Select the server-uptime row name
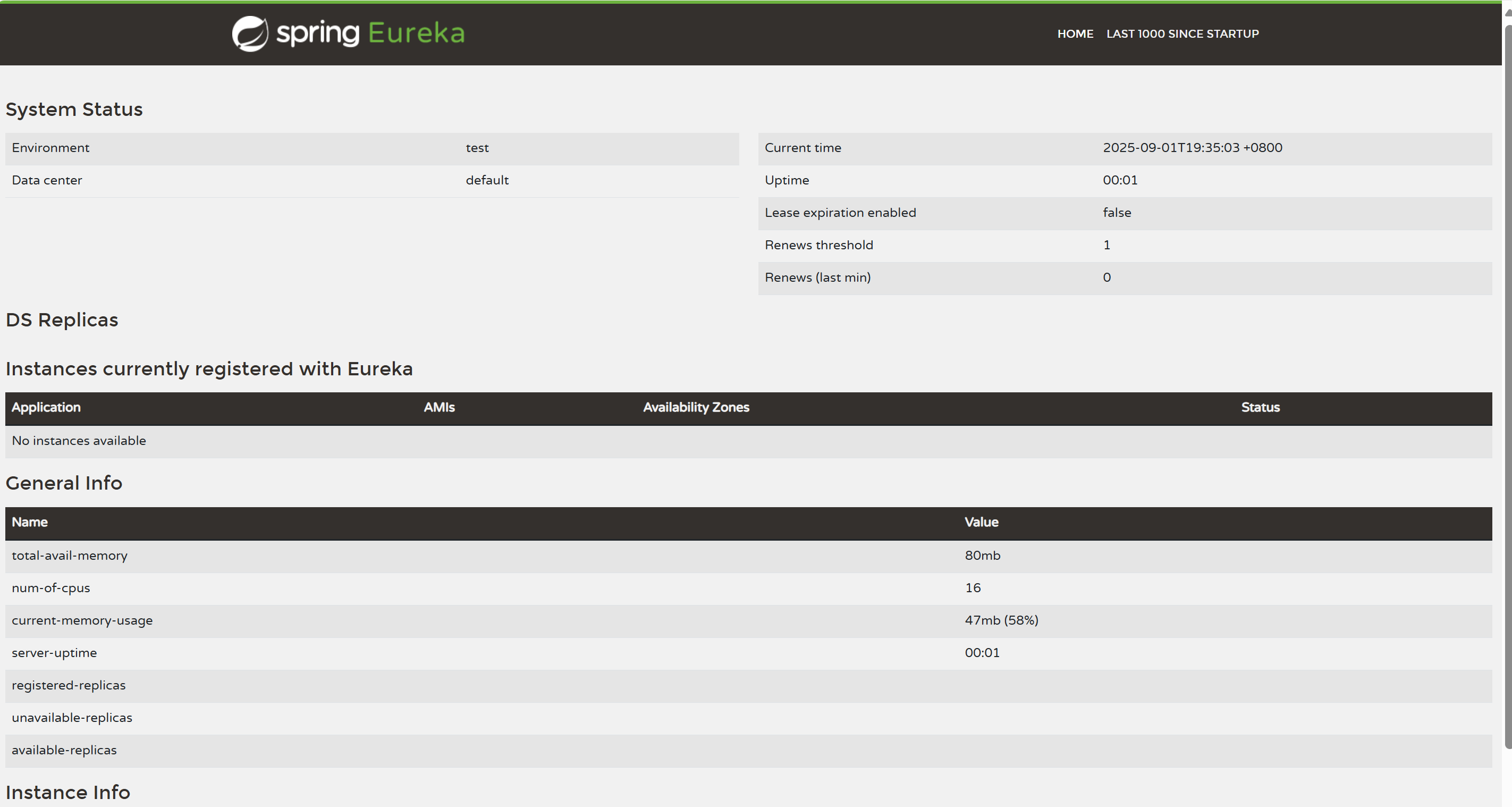This screenshot has height=807, width=1512. (x=54, y=653)
